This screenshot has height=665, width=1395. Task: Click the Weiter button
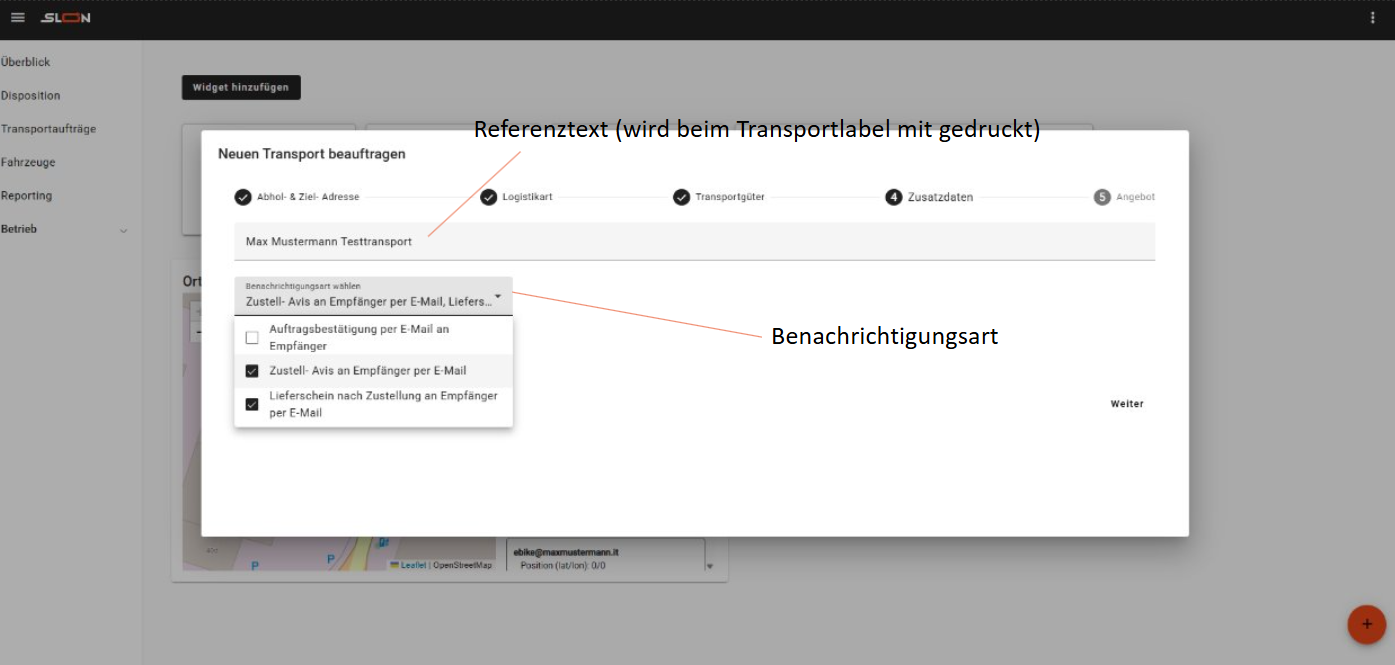1127,404
